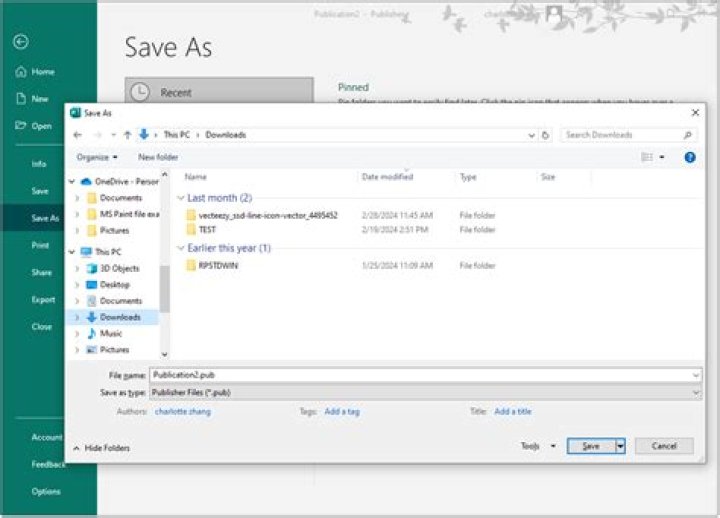Viewport: 720px width, 518px height.
Task: Sort by the Type column header
Action: [468, 177]
